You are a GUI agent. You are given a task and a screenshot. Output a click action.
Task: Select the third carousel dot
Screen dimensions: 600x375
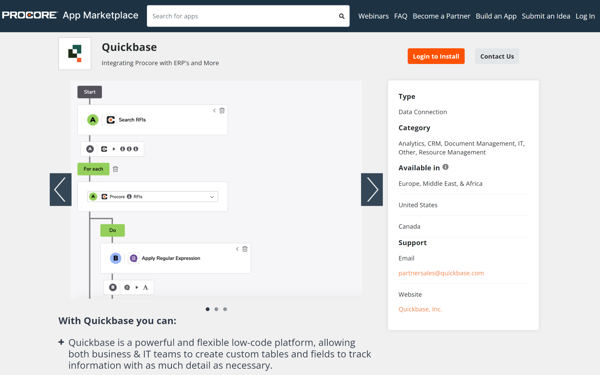[x=225, y=309]
